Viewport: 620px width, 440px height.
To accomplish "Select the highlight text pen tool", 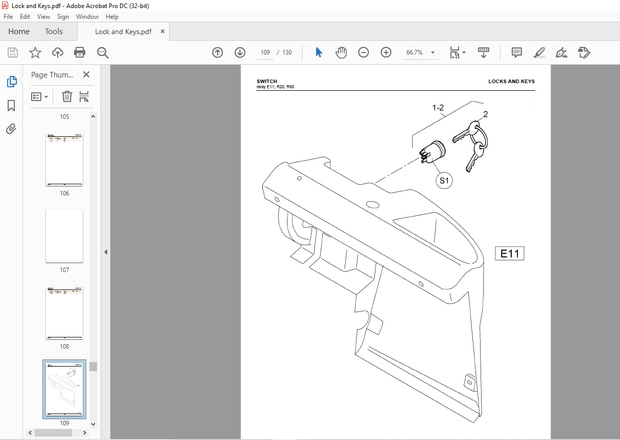I will 539,53.
